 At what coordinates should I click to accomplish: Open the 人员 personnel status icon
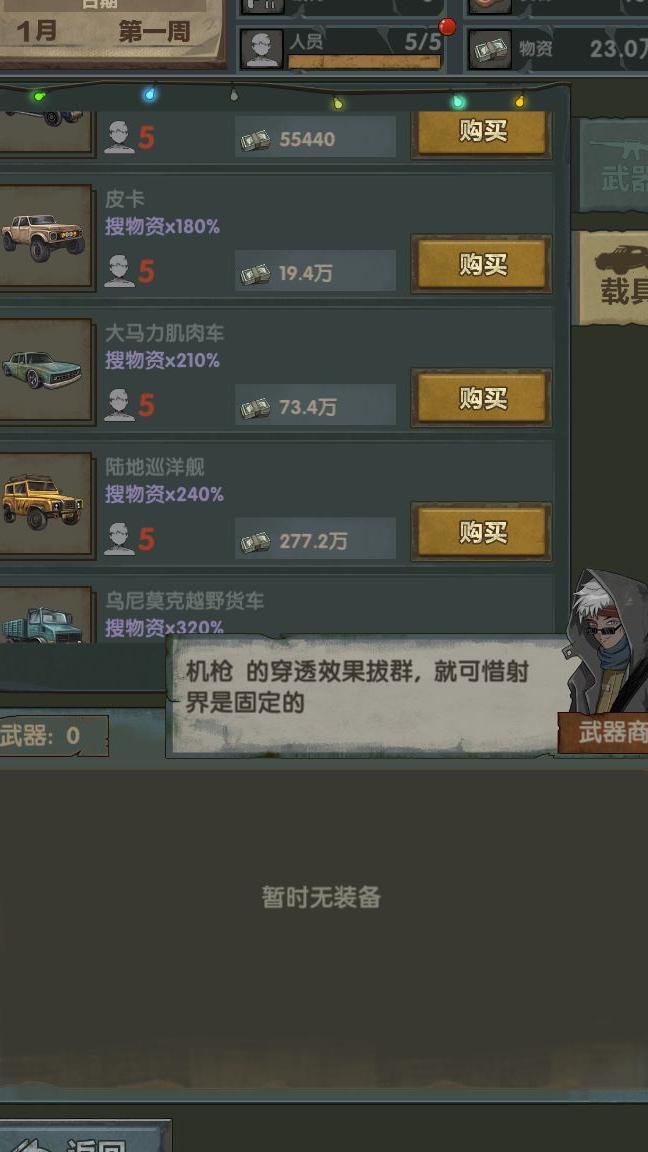pos(261,48)
